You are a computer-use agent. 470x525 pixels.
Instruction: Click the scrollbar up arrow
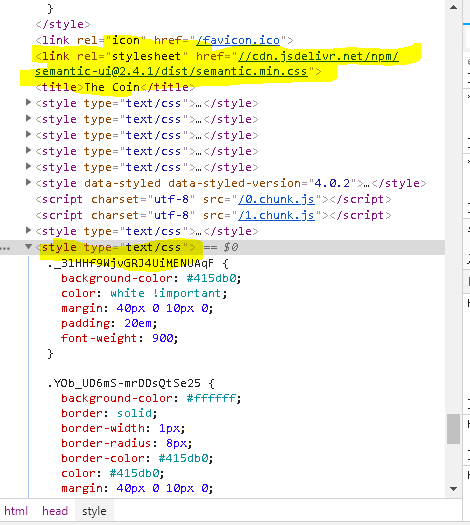(454, 7)
